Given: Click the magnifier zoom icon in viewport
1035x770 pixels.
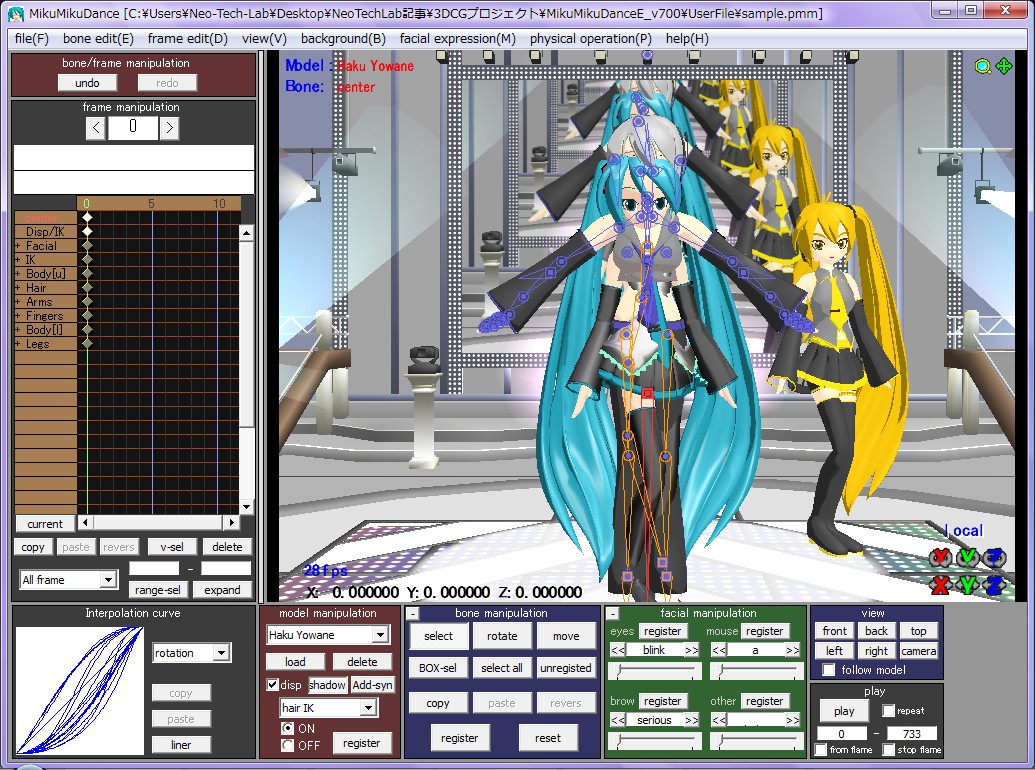Looking at the screenshot, I should (x=983, y=66).
